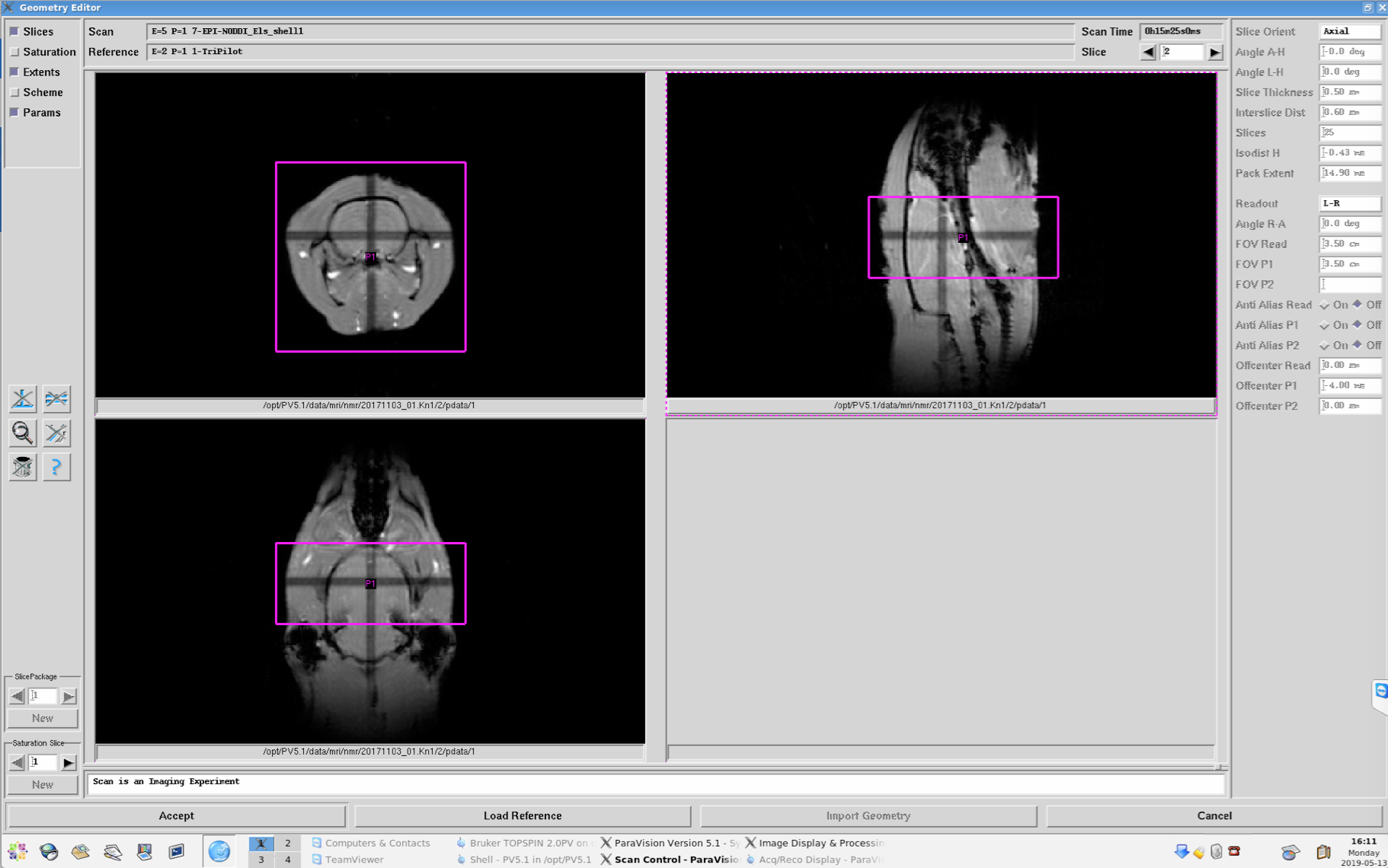Click the blue question mark help icon
Viewport: 1388px width, 868px height.
pos(56,468)
